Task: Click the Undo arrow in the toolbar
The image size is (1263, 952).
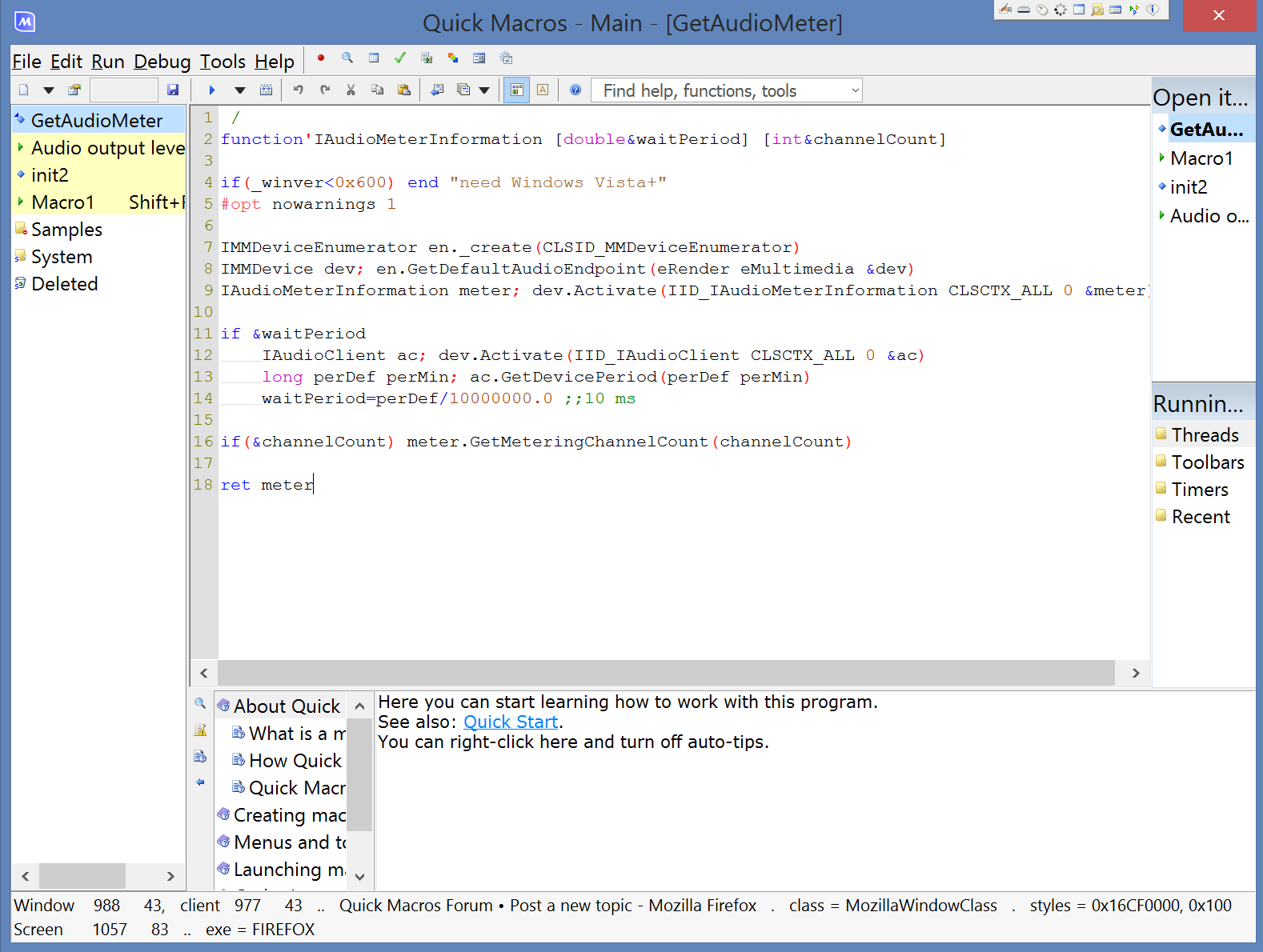Action: pos(298,90)
